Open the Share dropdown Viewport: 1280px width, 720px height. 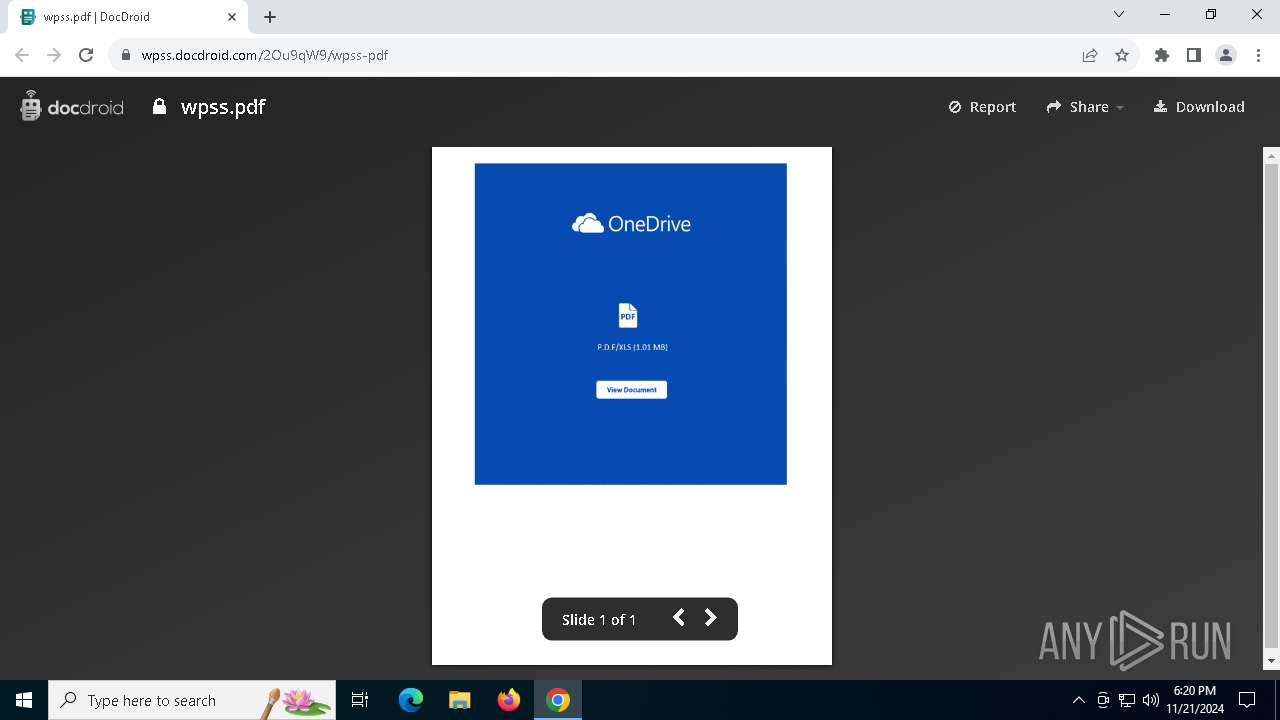(x=1085, y=107)
